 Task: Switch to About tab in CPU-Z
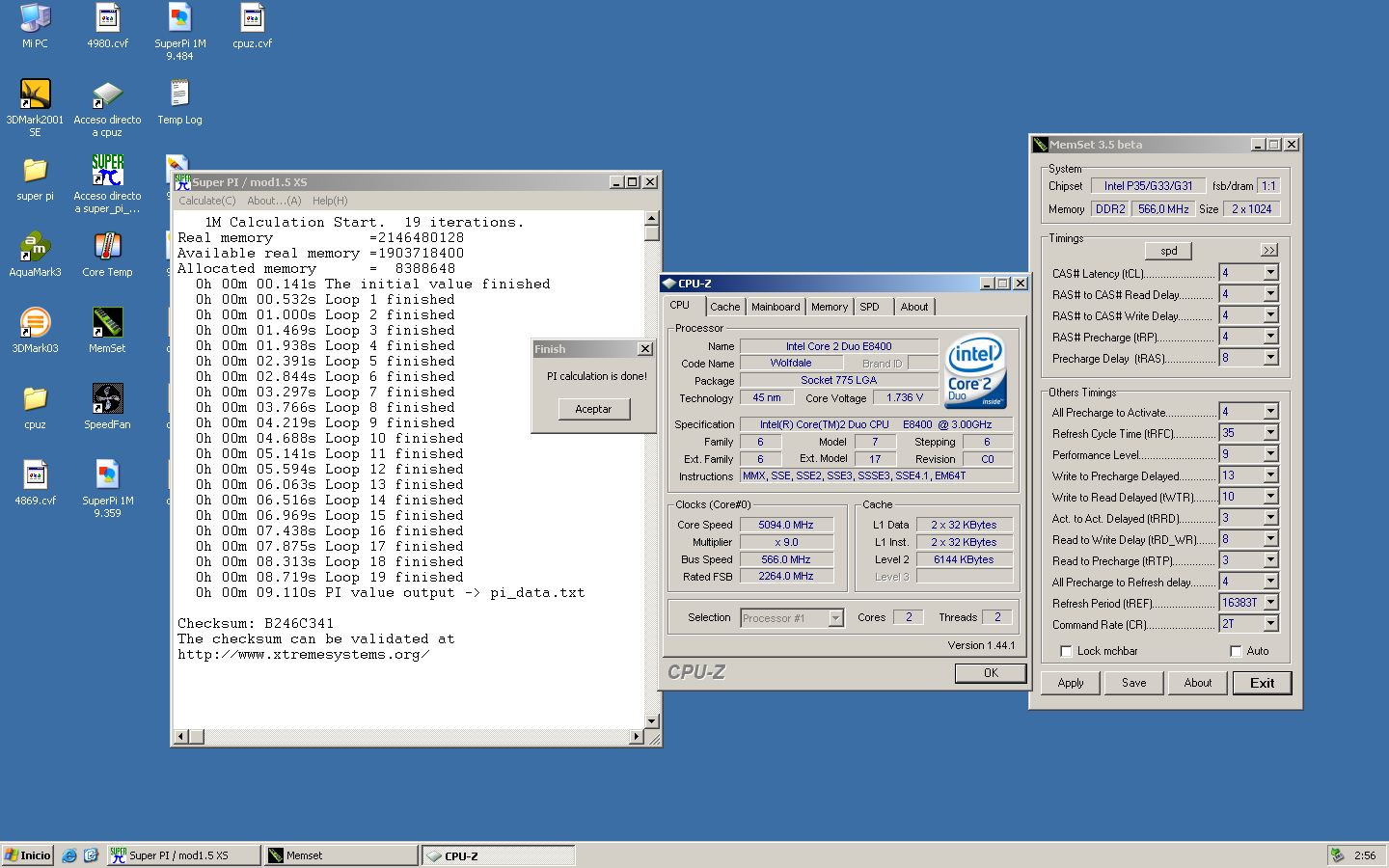click(914, 307)
